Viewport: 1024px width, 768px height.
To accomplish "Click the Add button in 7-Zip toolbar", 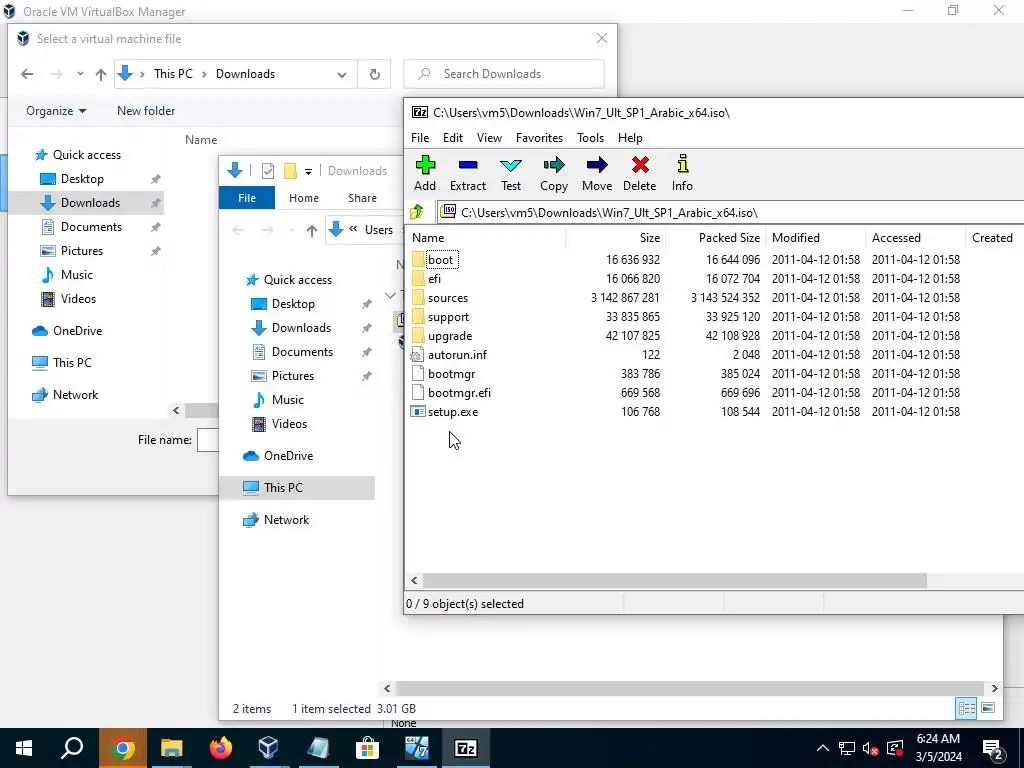I will (425, 174).
